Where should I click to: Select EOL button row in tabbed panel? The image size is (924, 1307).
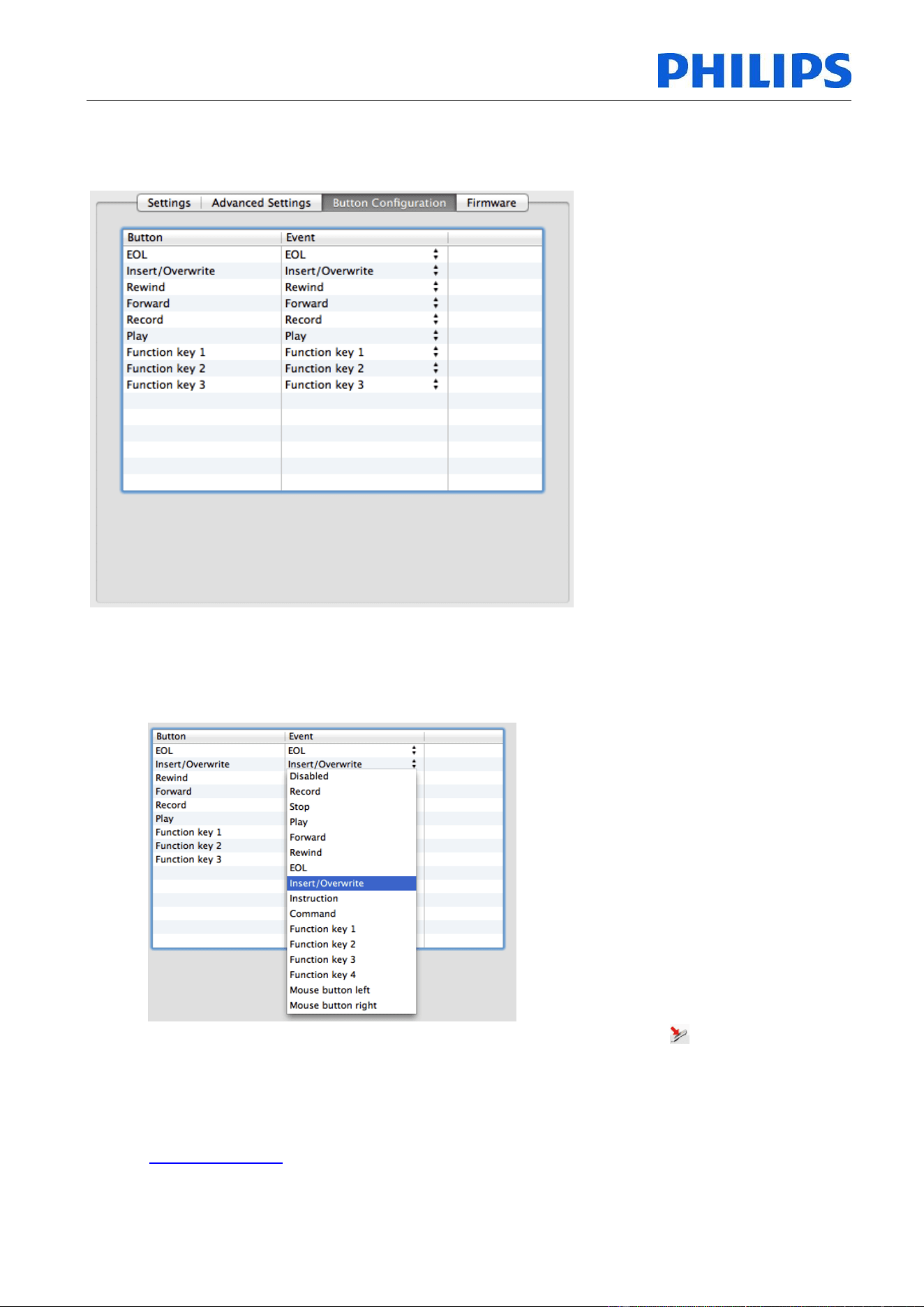(202, 254)
